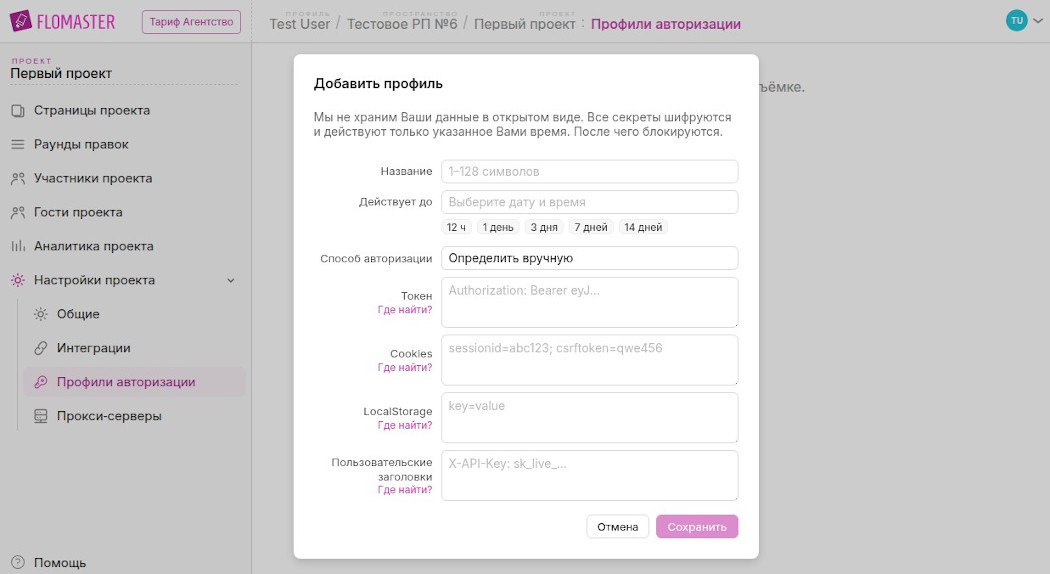This screenshot has height=574, width=1050.
Task: Click Тестовое РП №6 breadcrumb
Action: 402,24
